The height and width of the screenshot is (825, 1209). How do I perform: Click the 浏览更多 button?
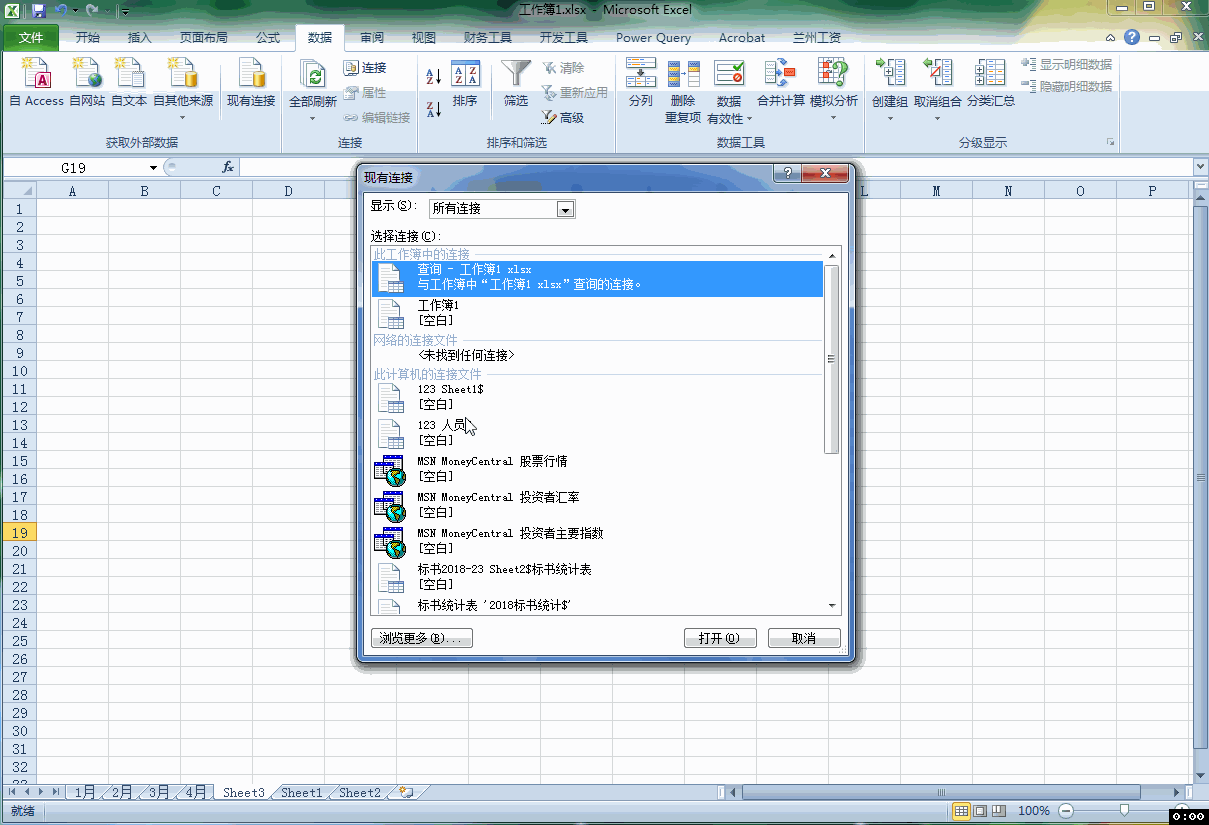[421, 638]
